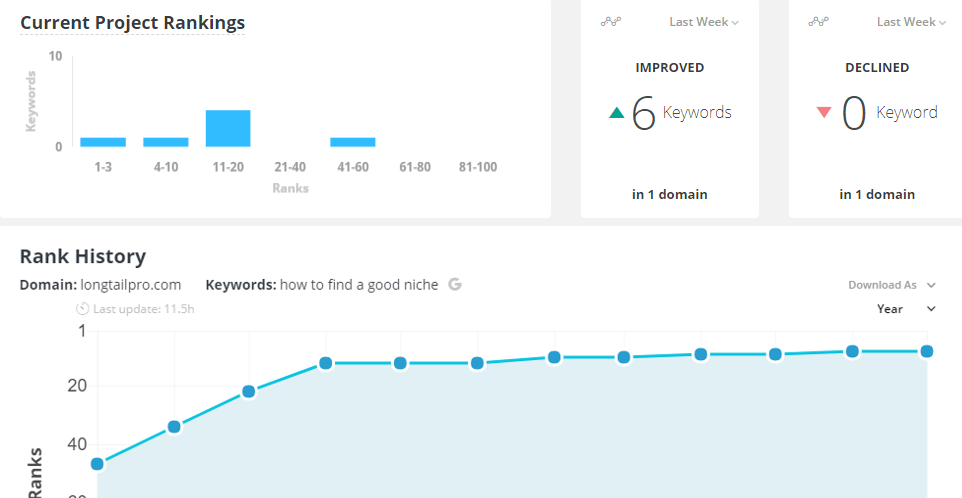
Task: Click the 41-60 ranks bar
Action: pos(353,142)
